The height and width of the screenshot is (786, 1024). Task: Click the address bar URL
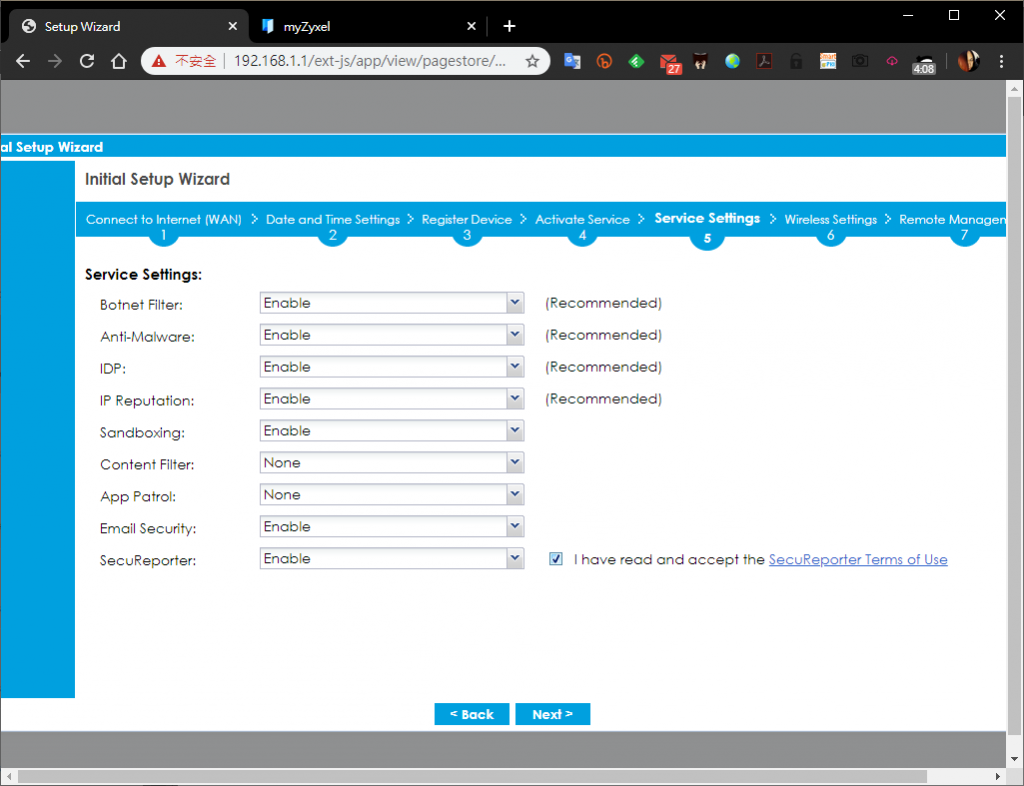click(x=369, y=61)
